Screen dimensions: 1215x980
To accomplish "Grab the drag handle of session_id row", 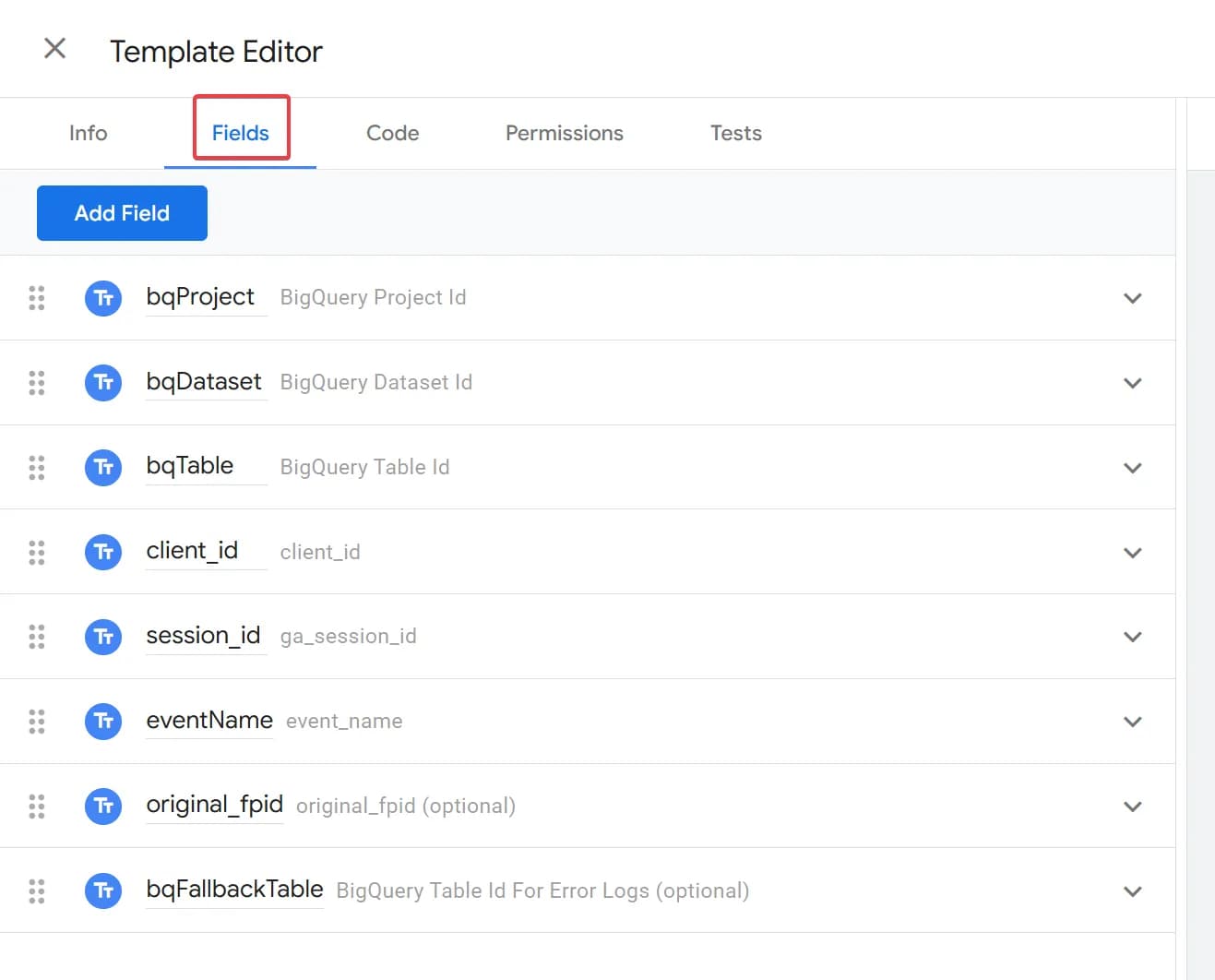I will (x=37, y=637).
